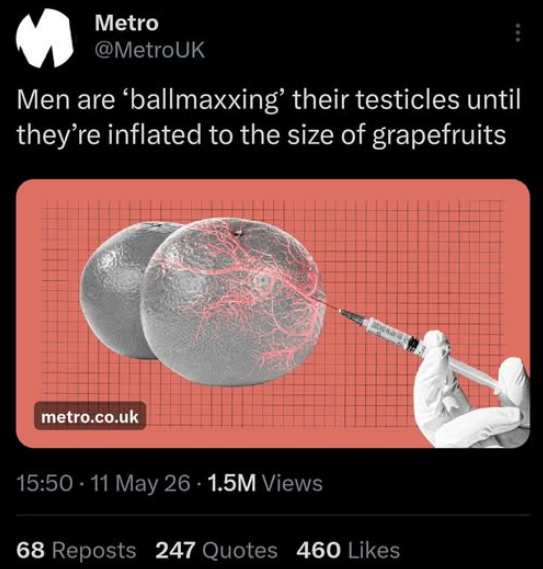
Task: Click the tweet headline text
Action: (269, 117)
